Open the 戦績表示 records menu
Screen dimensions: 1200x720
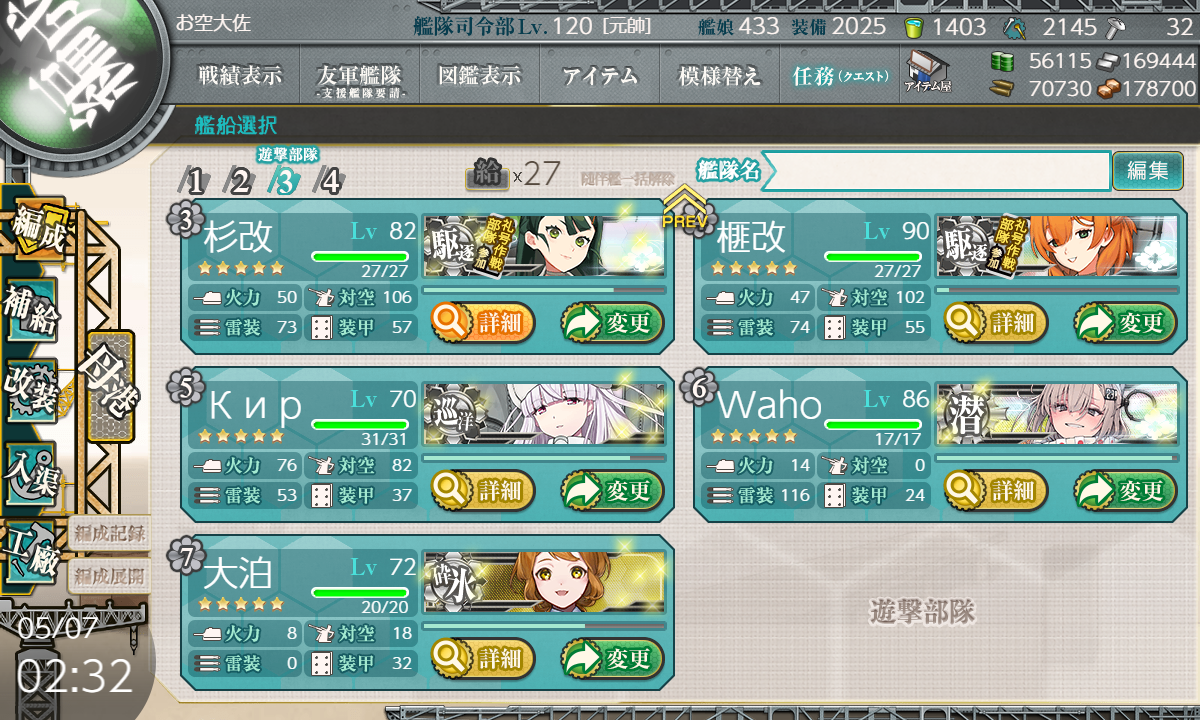click(x=239, y=75)
